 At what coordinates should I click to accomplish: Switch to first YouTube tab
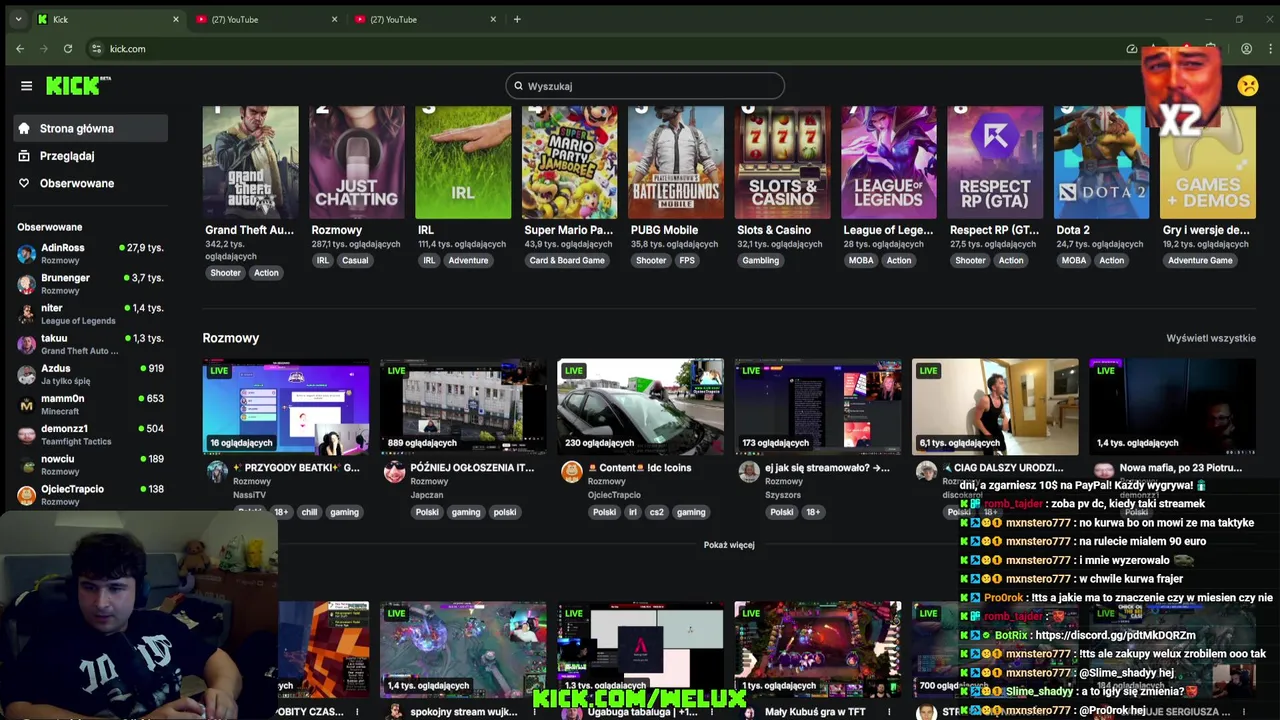(x=265, y=19)
